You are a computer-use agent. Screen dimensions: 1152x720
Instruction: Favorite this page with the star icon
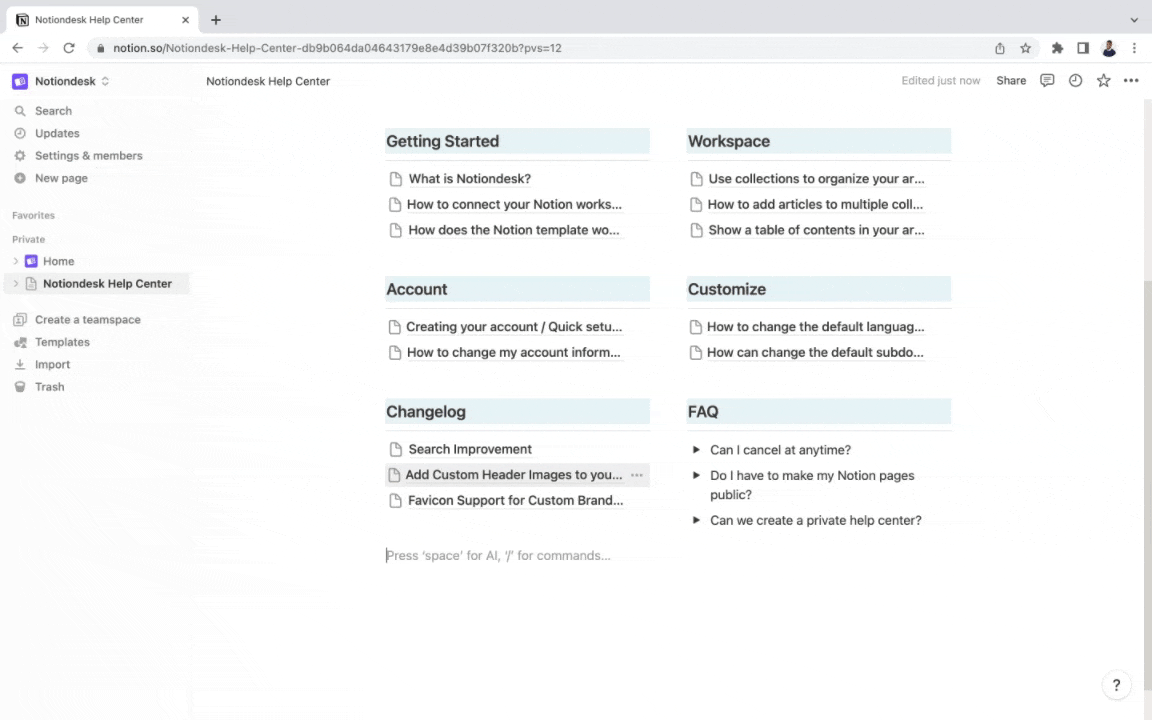[1104, 81]
